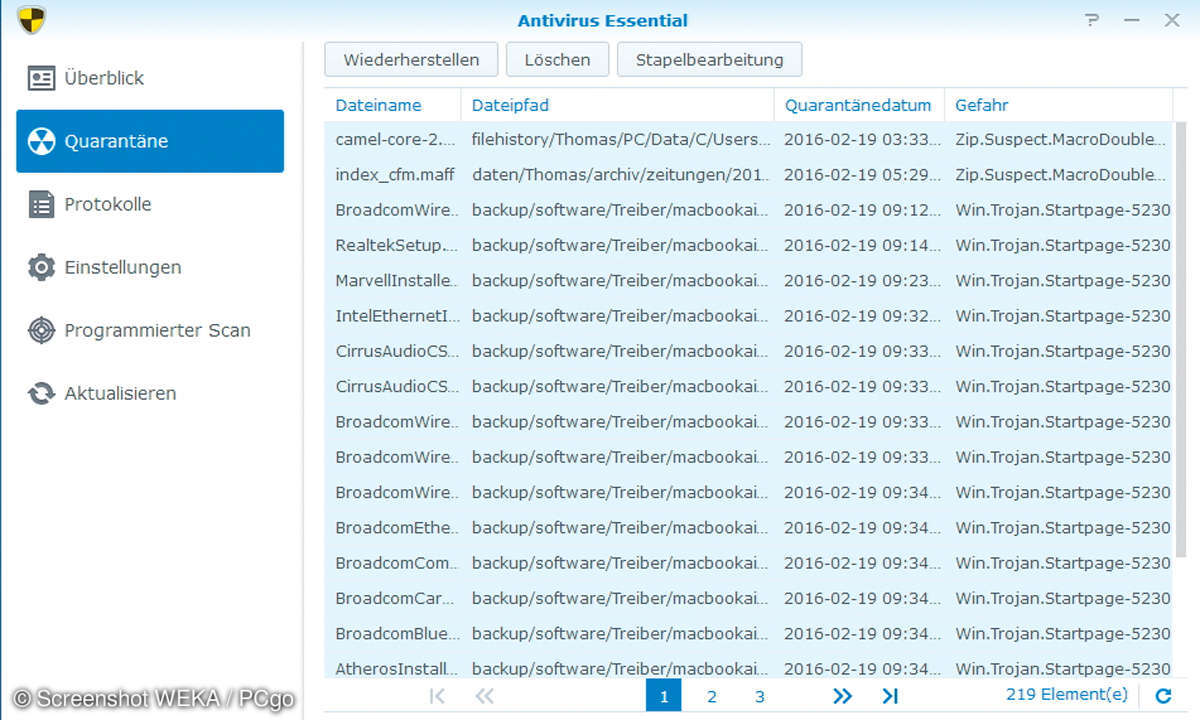Select the IntelEthernetI row
Image resolution: width=1200 pixels, height=720 pixels.
(x=748, y=316)
